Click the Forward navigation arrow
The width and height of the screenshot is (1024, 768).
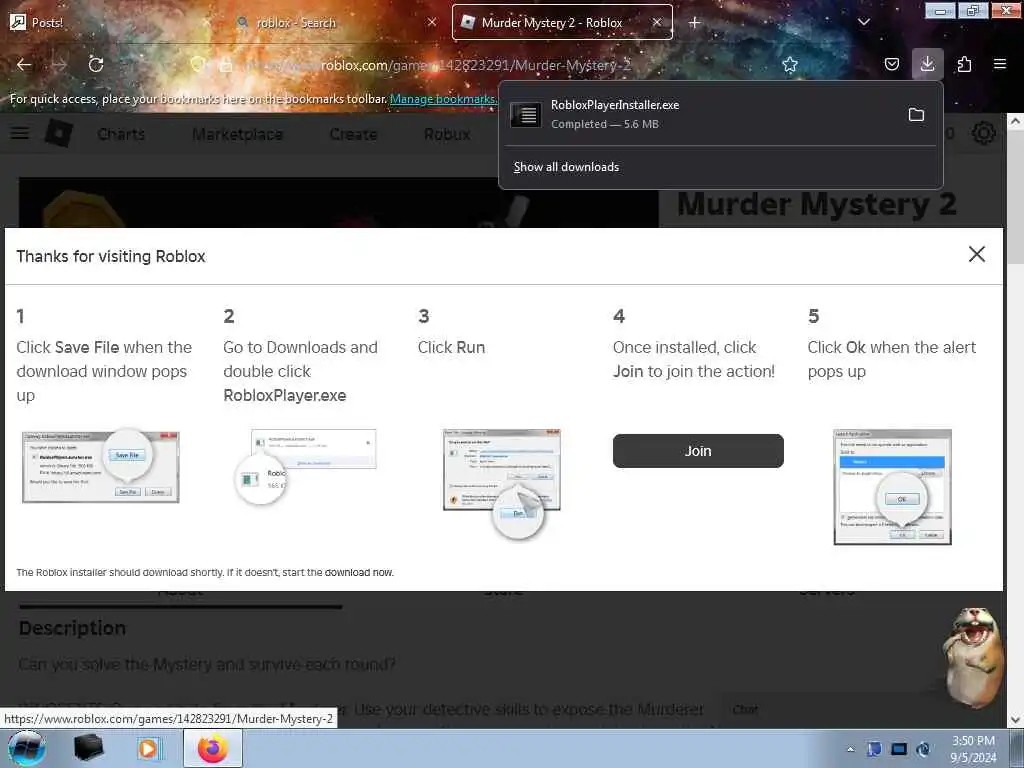(59, 64)
